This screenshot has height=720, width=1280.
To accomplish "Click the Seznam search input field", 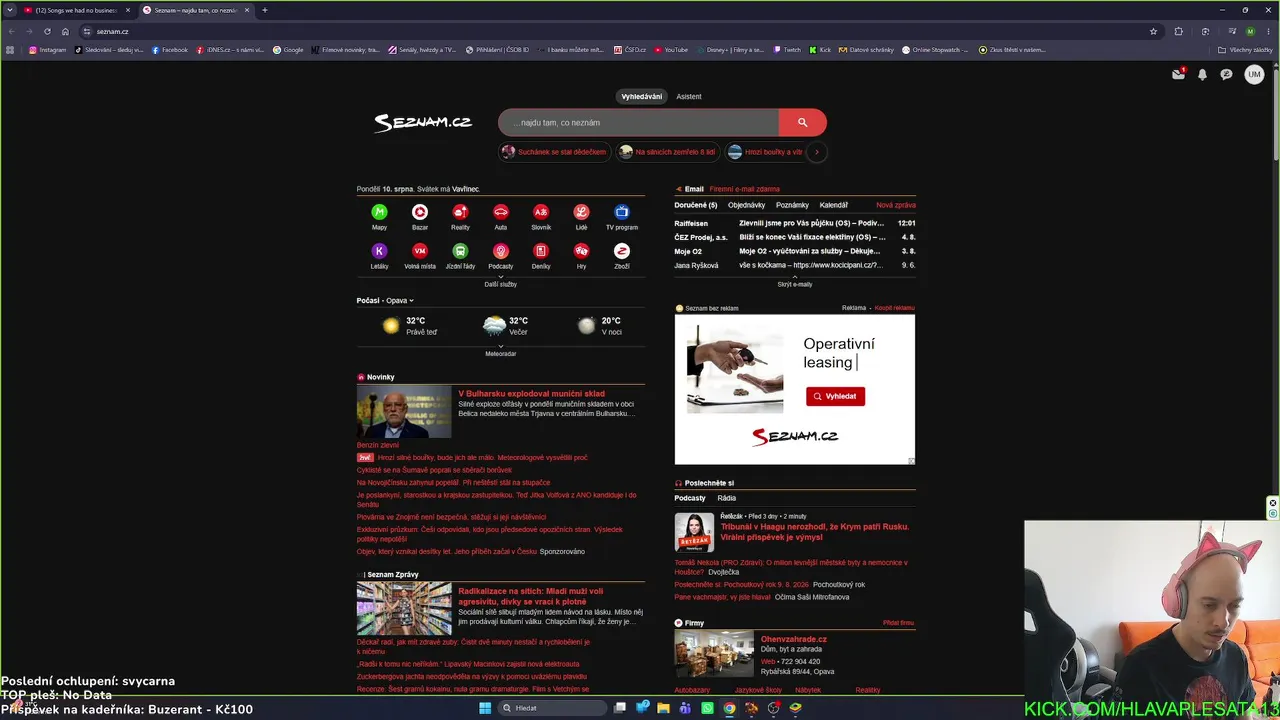I will (639, 122).
